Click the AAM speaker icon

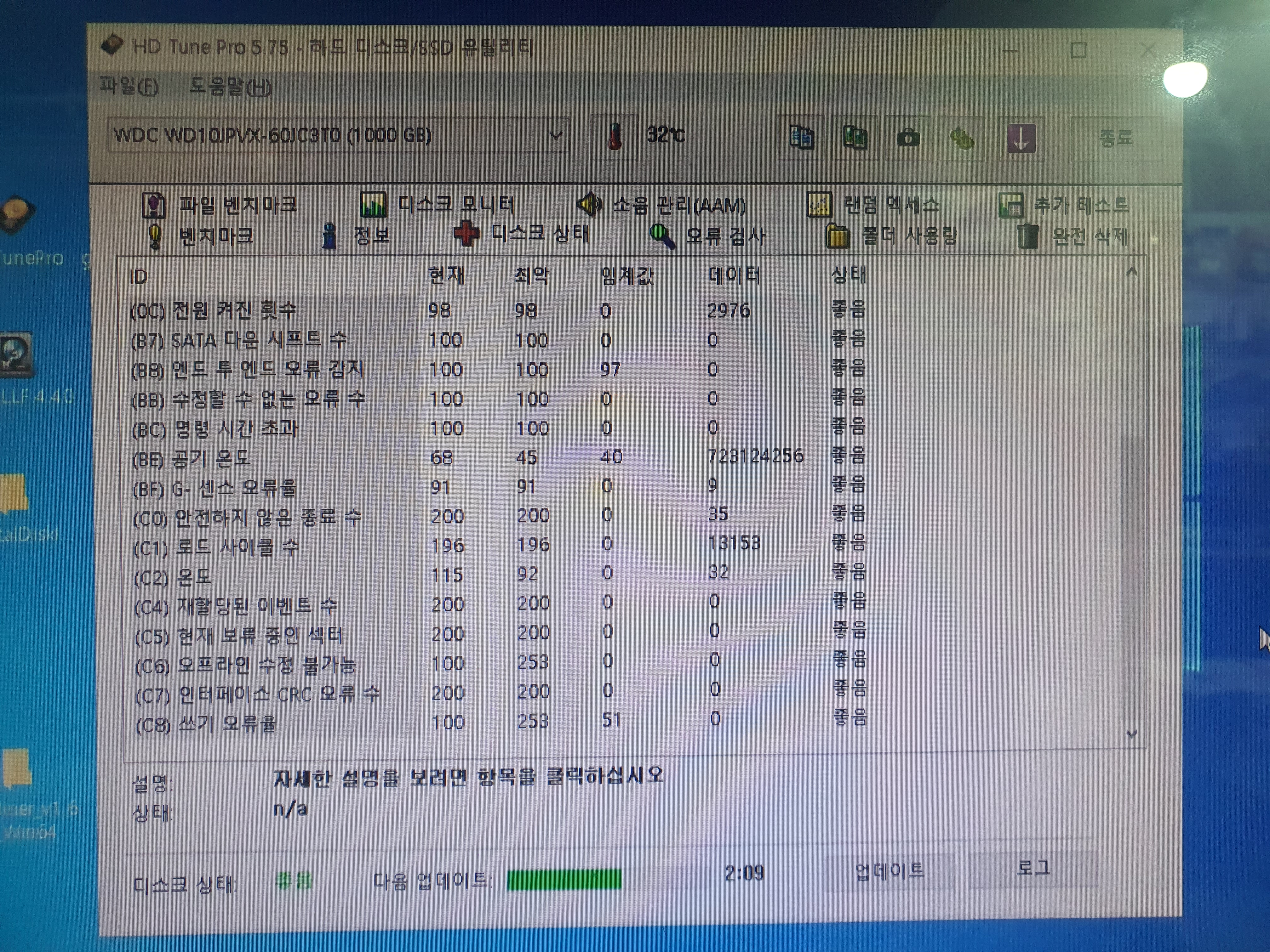[589, 204]
